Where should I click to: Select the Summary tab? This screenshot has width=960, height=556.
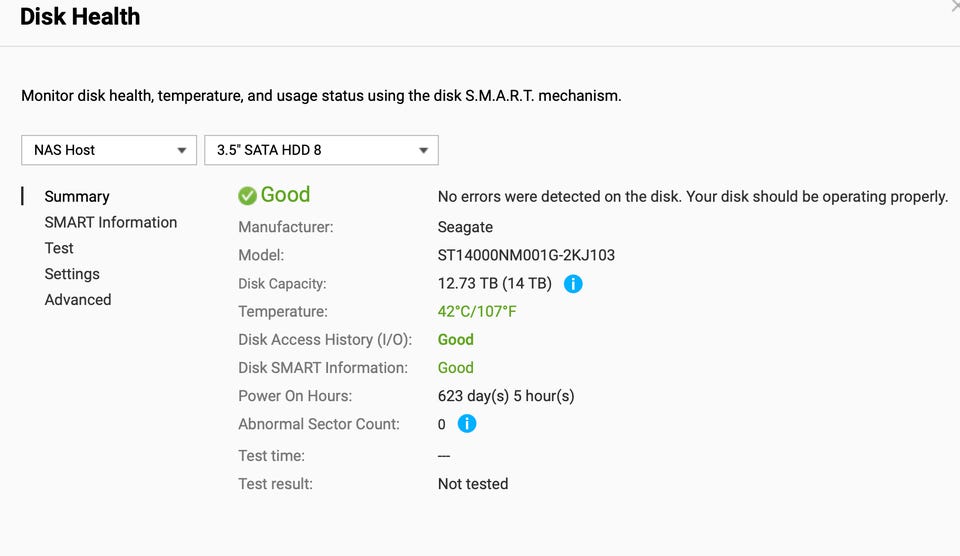77,197
